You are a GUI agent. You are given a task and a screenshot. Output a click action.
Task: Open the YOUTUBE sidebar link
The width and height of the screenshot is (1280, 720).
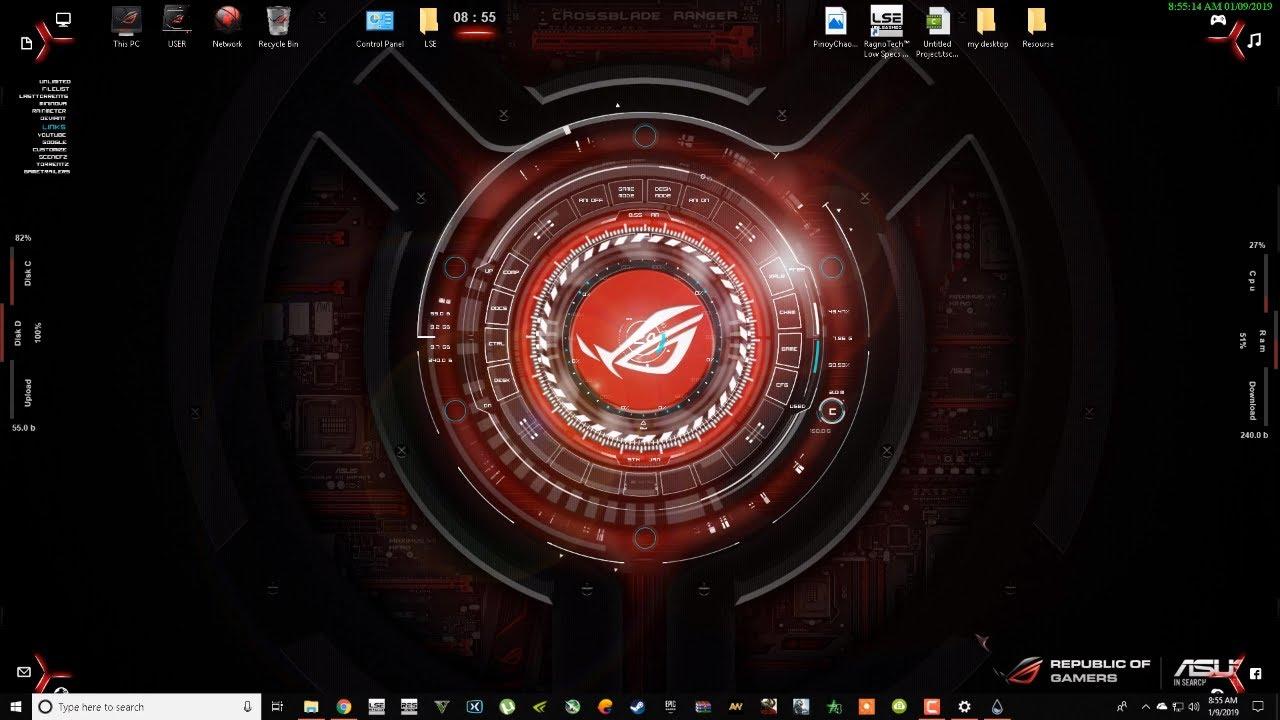click(50, 134)
